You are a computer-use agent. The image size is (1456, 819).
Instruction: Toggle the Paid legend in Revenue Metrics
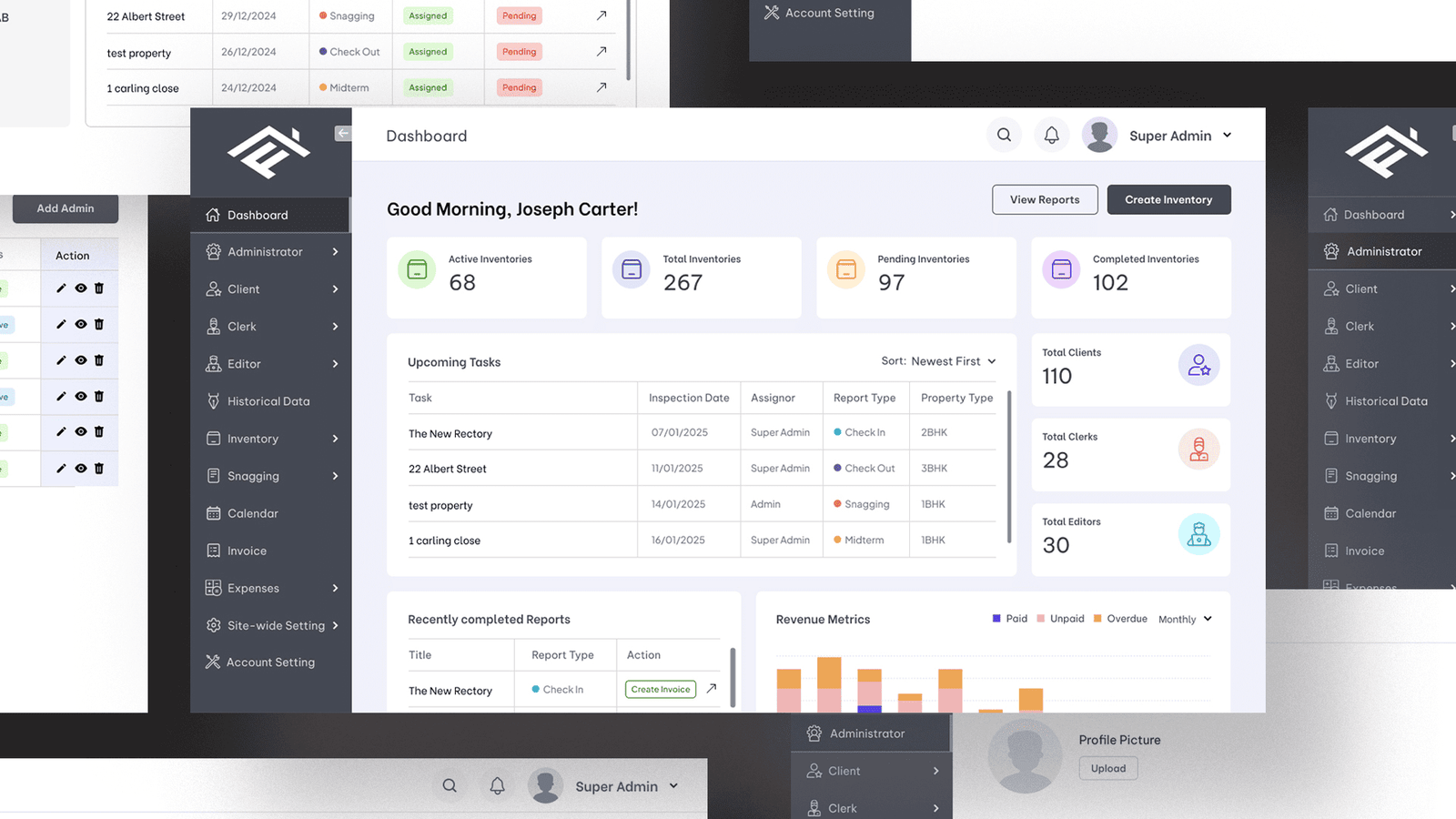1009,619
